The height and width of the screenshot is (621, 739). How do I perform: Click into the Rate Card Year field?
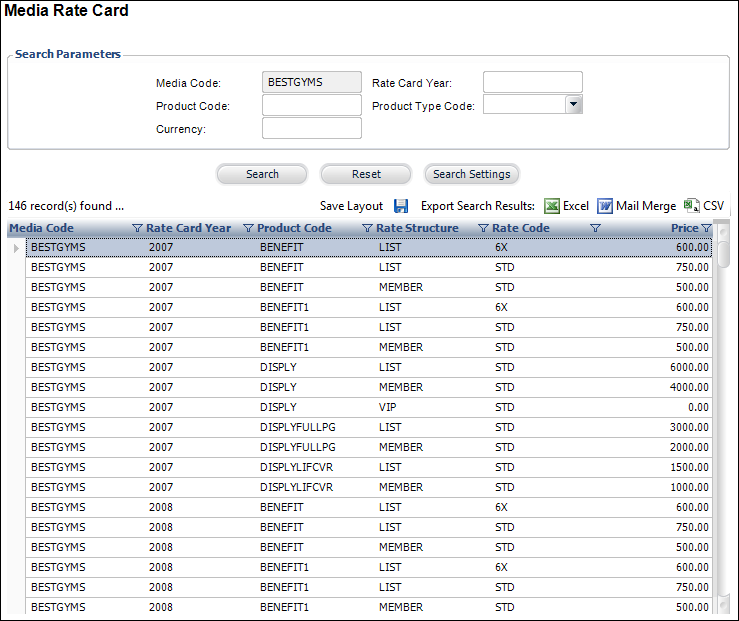[532, 83]
